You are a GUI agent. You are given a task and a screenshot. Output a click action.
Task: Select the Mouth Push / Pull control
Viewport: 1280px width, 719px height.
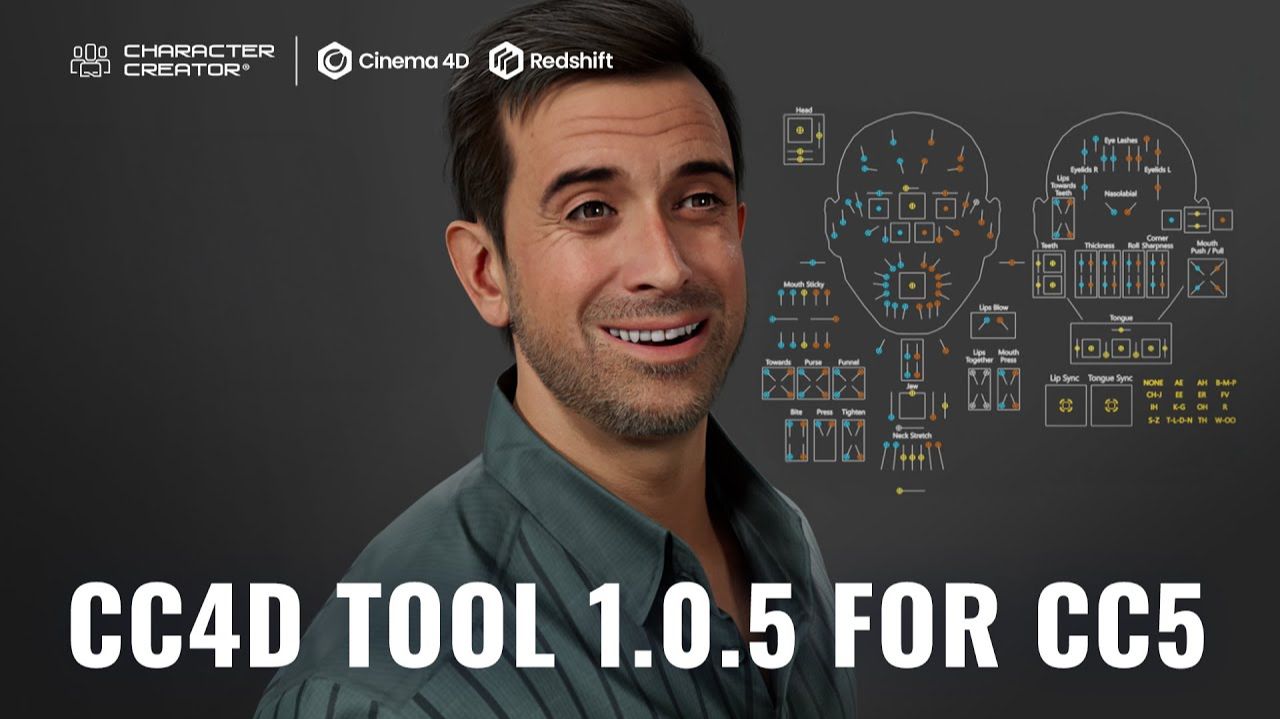pos(1207,277)
